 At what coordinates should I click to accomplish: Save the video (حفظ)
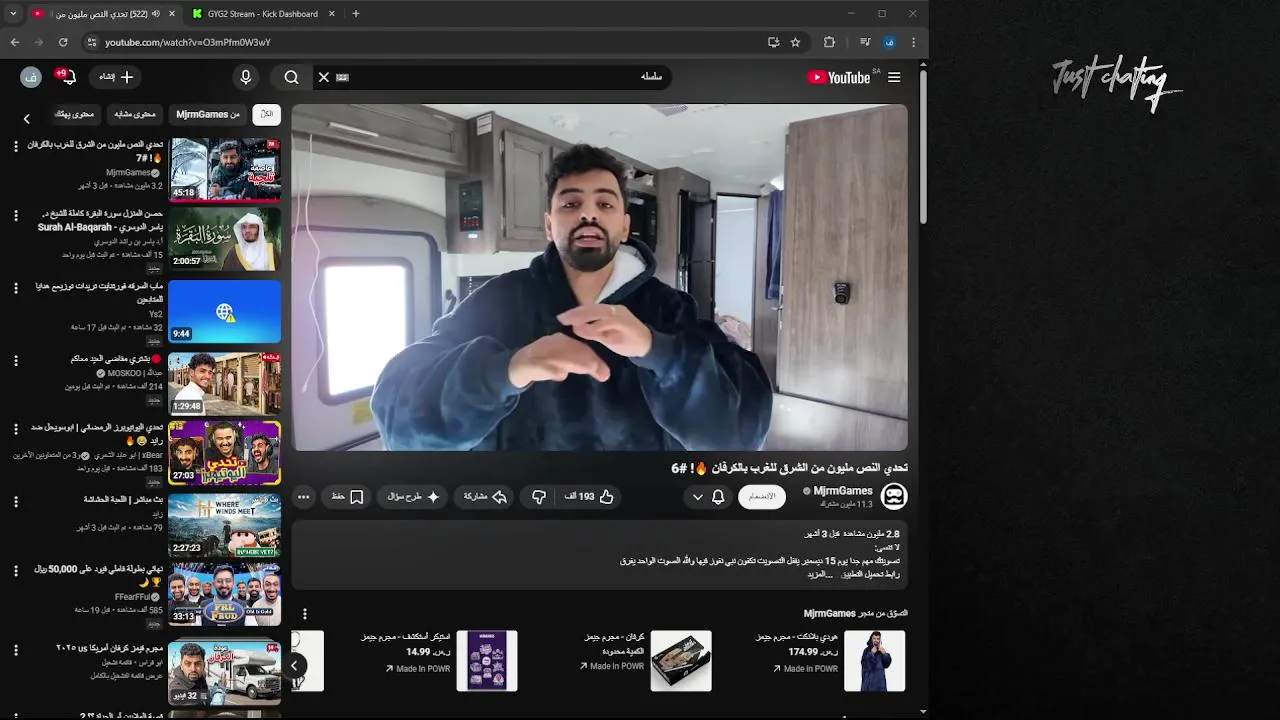coord(347,496)
